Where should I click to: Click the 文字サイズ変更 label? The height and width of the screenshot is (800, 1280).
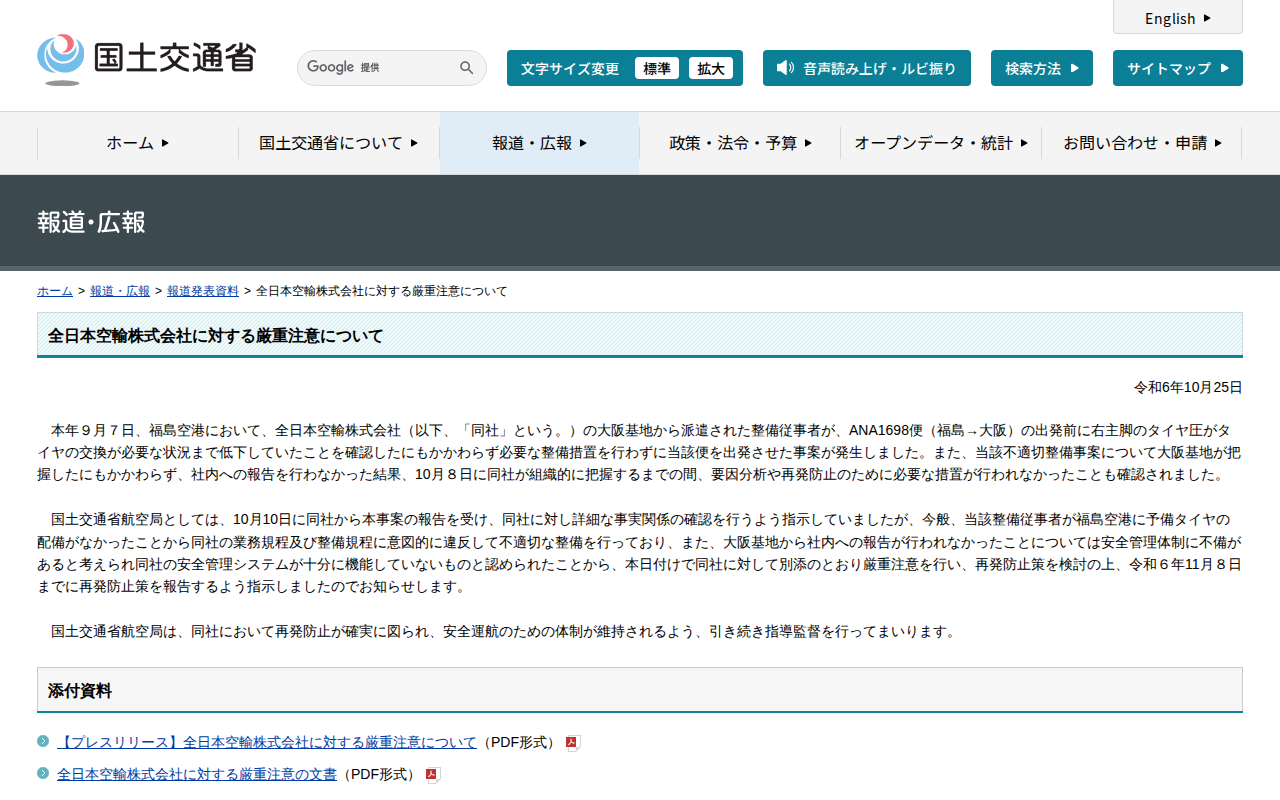click(570, 68)
